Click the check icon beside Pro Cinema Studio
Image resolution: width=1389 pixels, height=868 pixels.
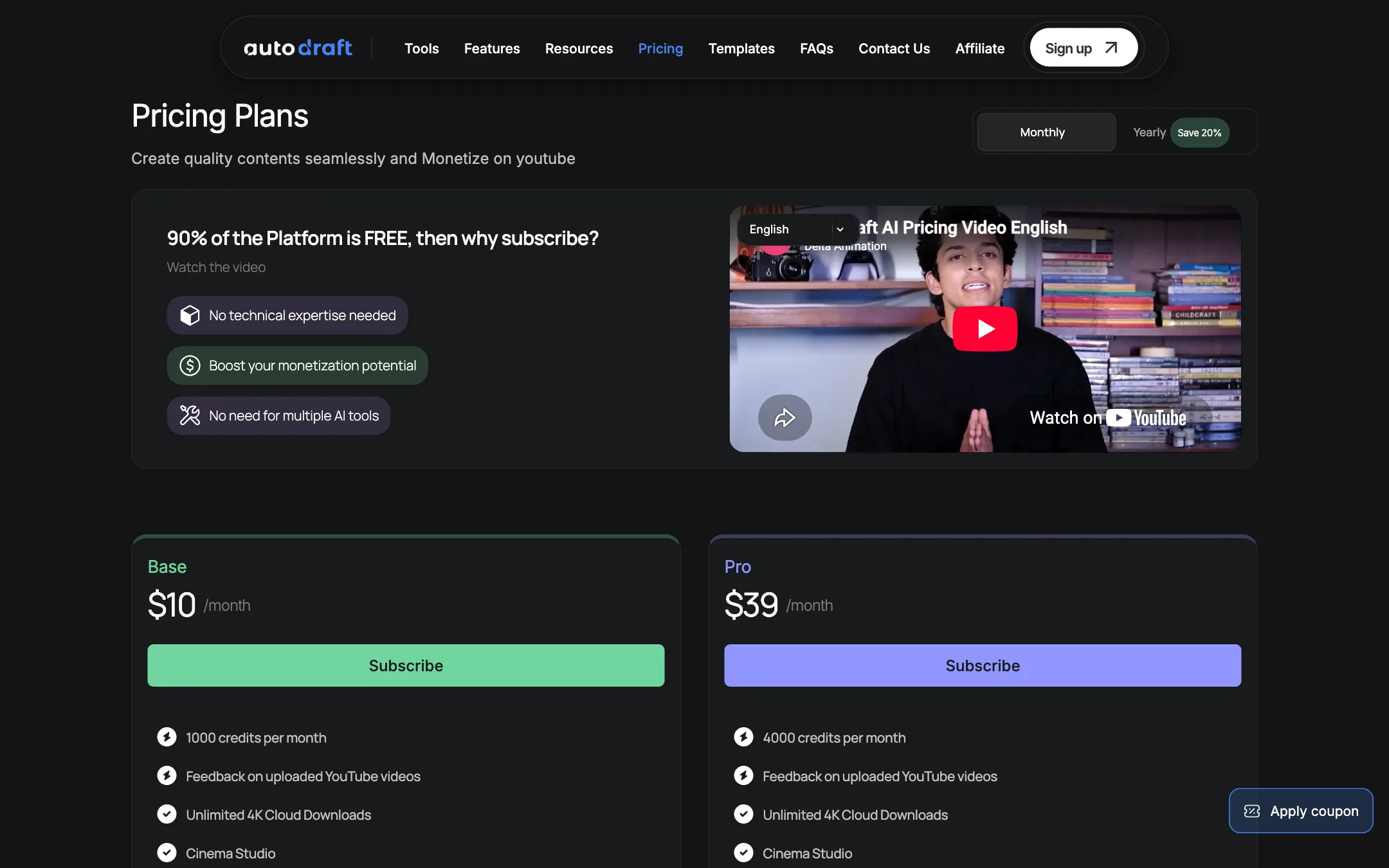pyautogui.click(x=743, y=853)
